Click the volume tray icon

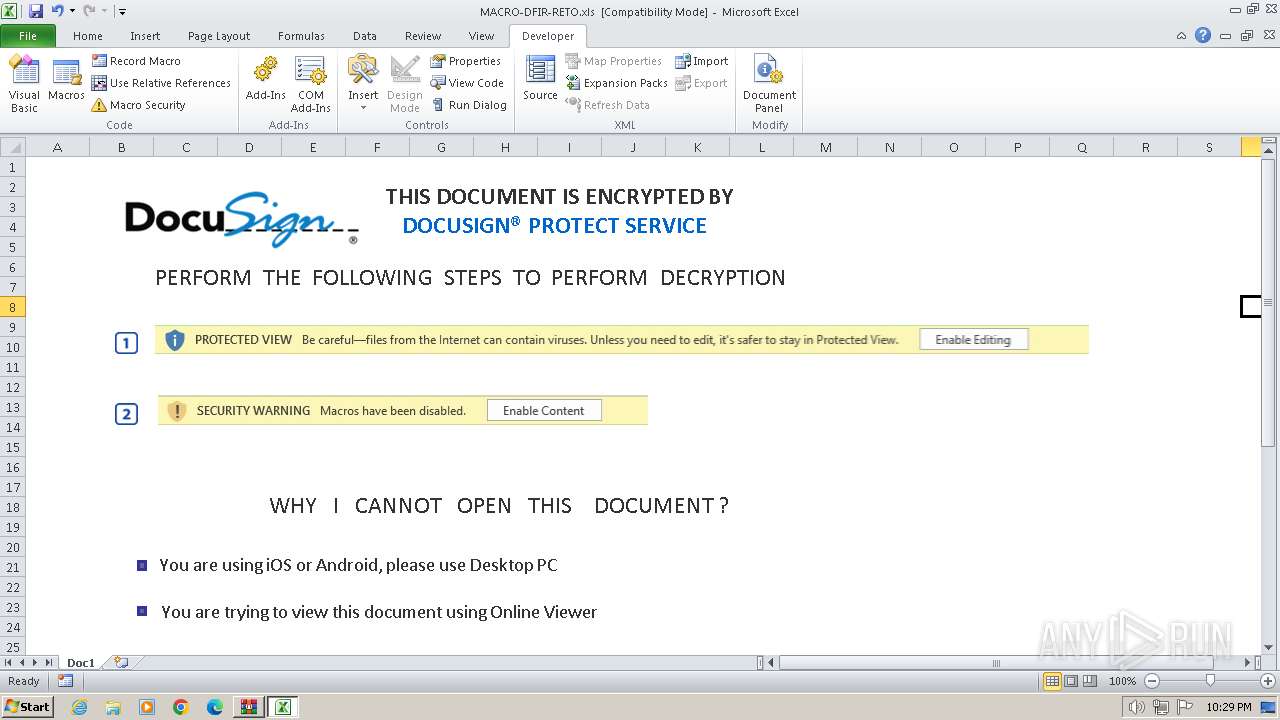point(1137,707)
